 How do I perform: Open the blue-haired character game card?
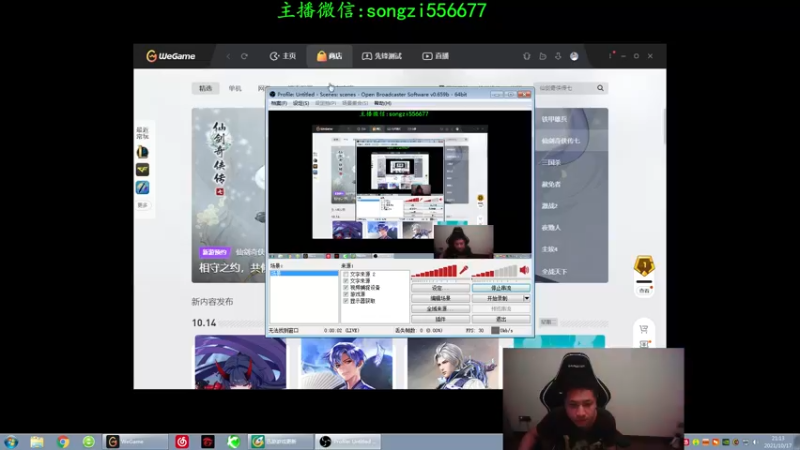click(x=347, y=362)
